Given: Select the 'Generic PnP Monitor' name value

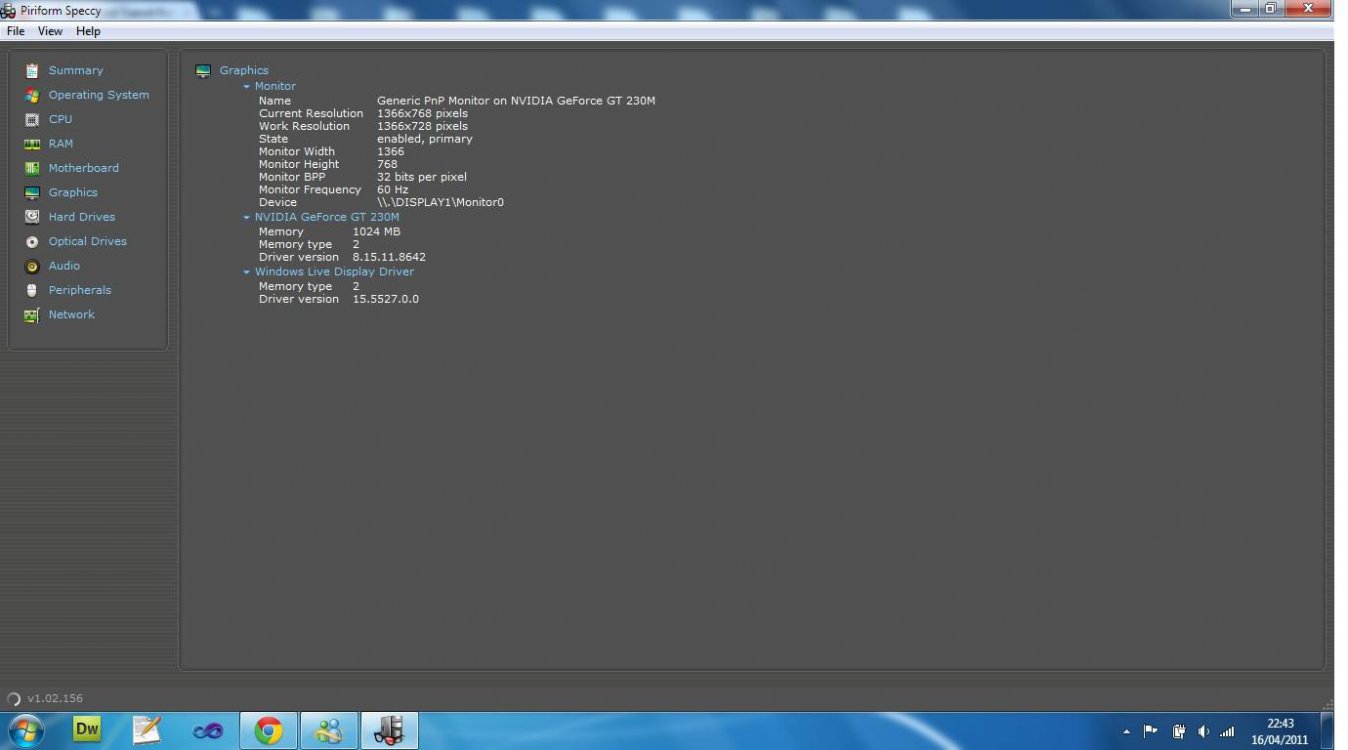Looking at the screenshot, I should [516, 101].
